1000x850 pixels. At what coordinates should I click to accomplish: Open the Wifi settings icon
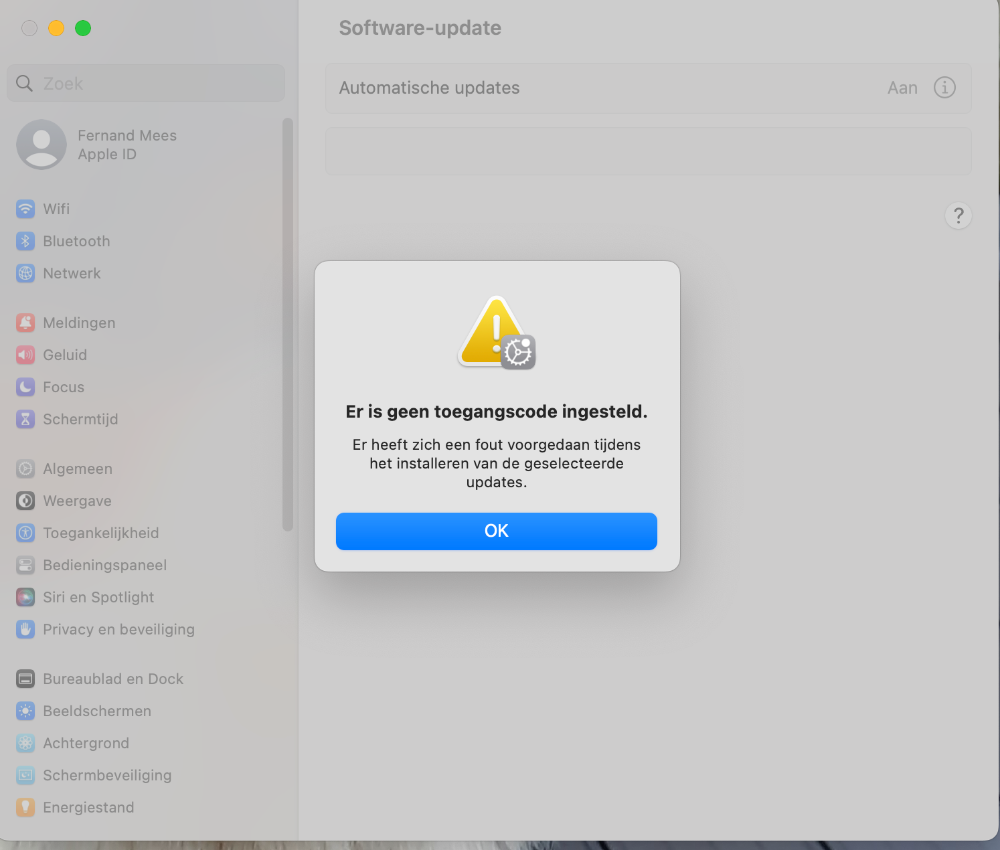pyautogui.click(x=26, y=209)
